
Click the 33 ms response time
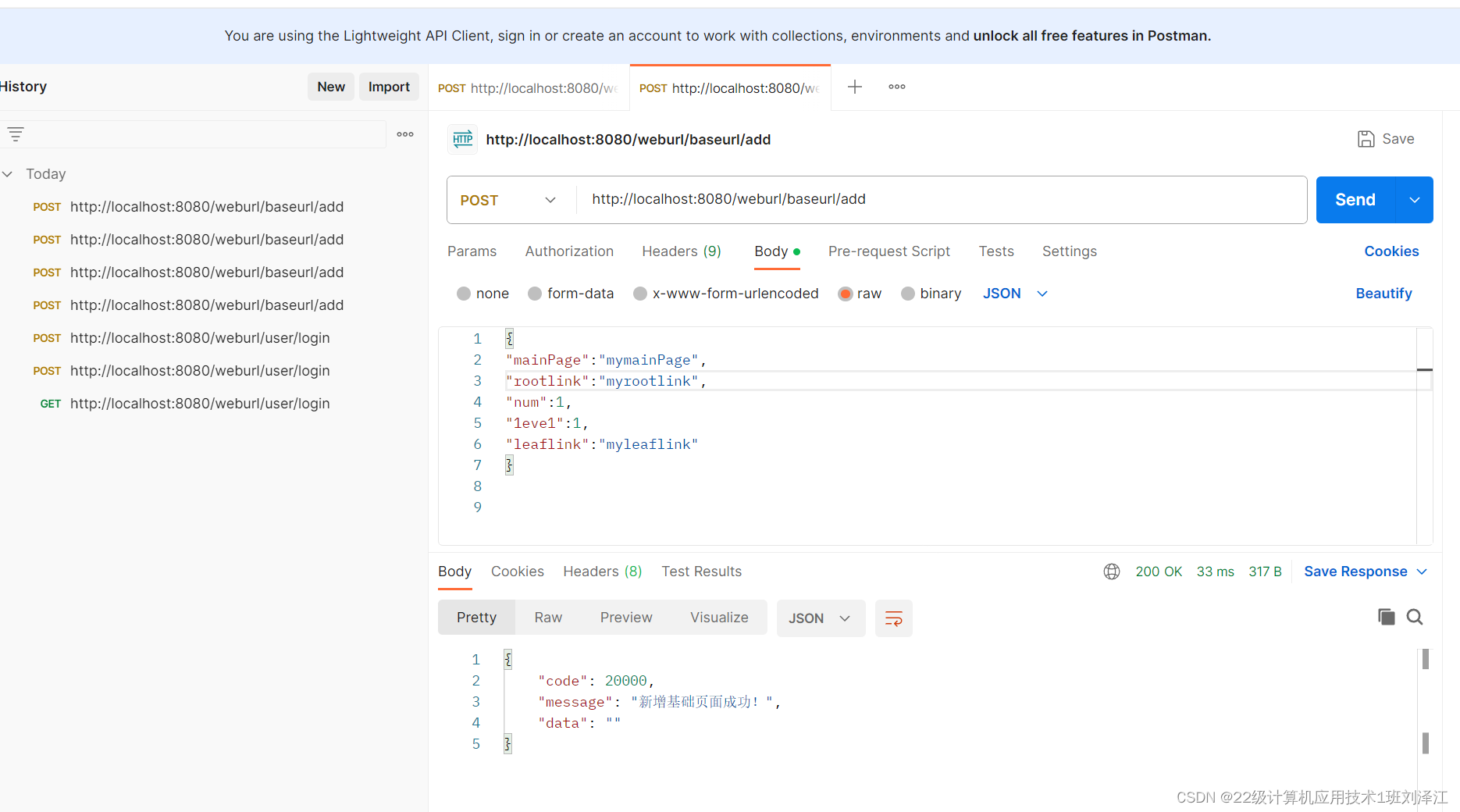coord(1216,572)
